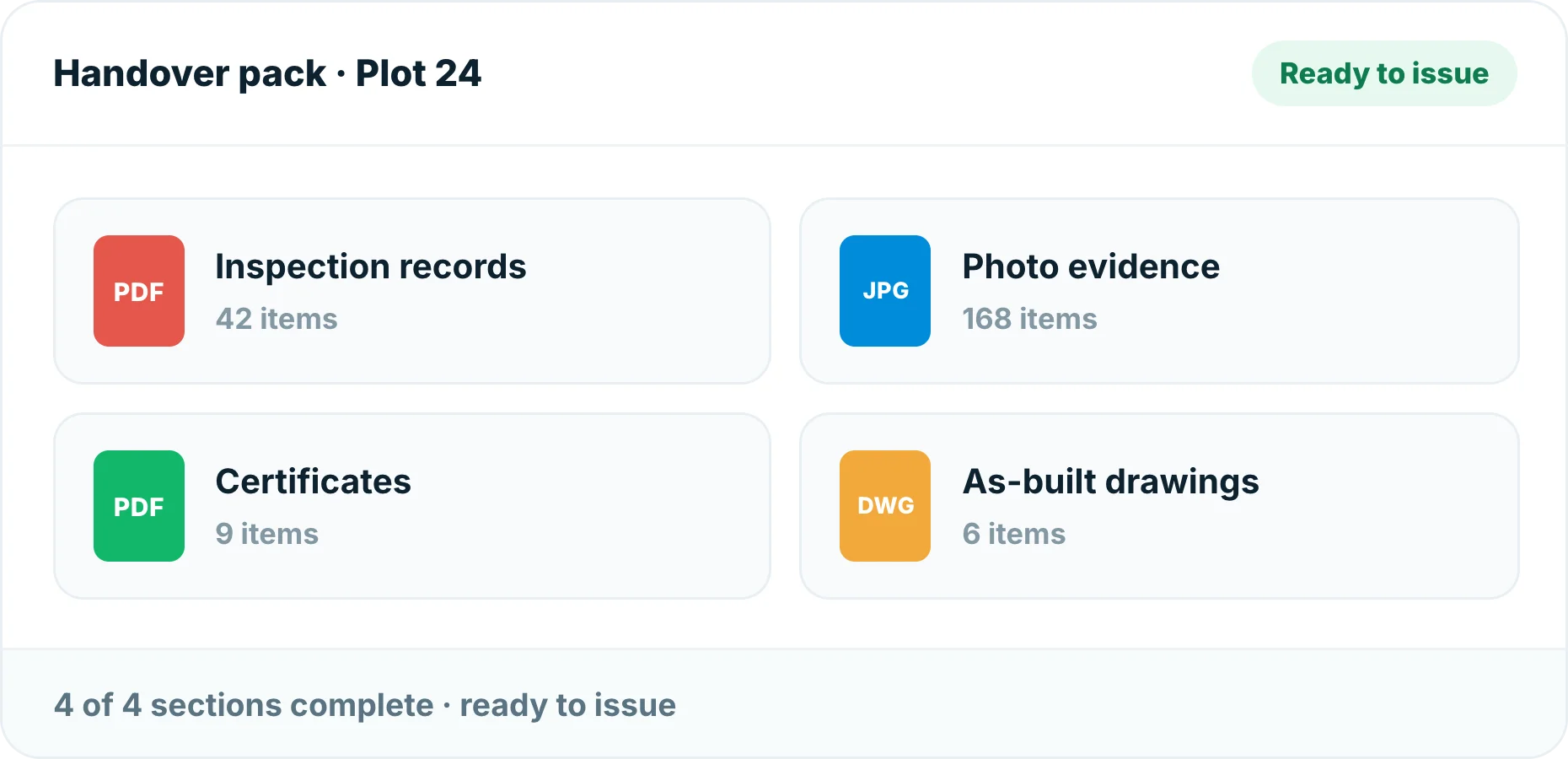This screenshot has width=1568, height=759.
Task: Select the 6 items count under As-built drawings
Action: coord(1014,534)
